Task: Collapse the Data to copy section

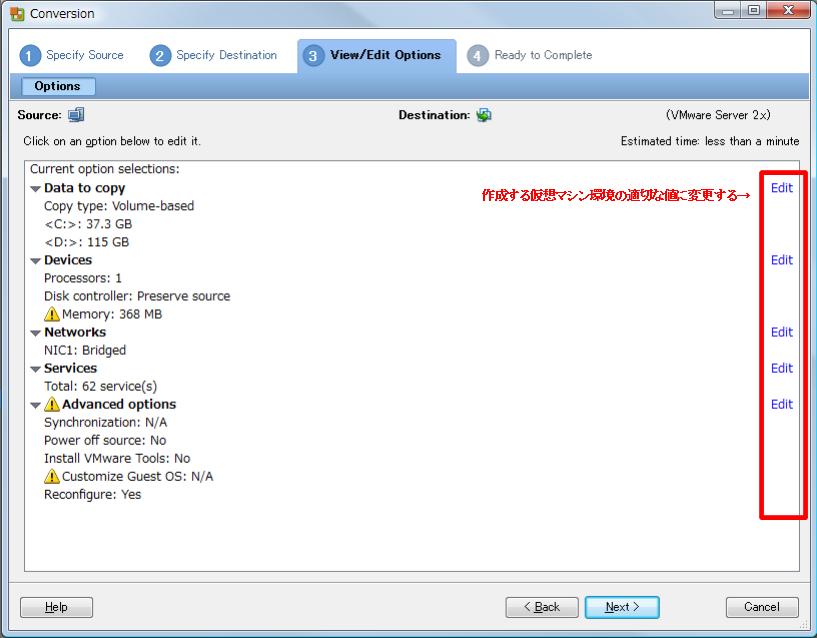Action: point(35,189)
